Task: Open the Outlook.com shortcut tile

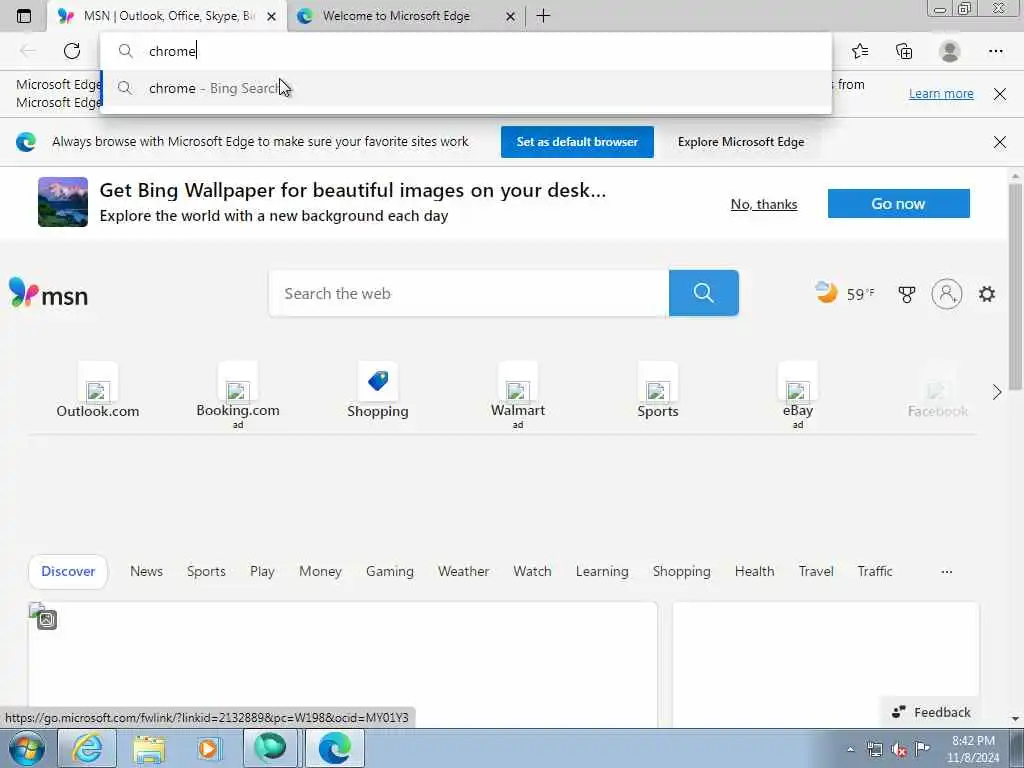Action: (98, 392)
